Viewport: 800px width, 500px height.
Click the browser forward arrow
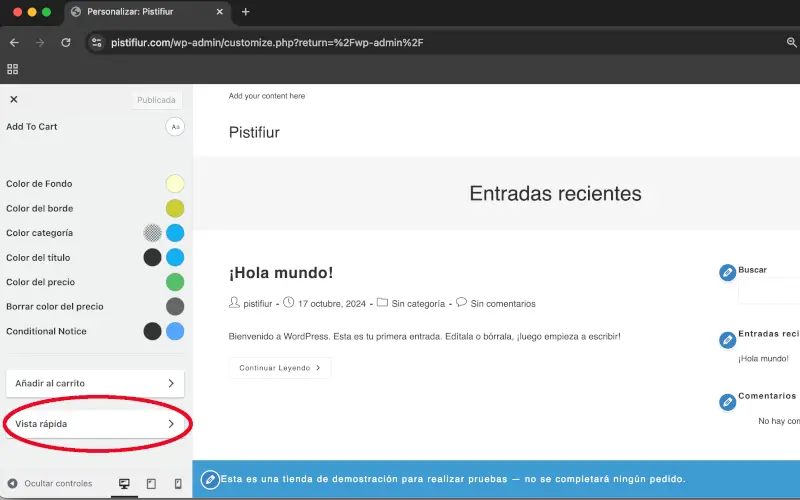[40, 42]
